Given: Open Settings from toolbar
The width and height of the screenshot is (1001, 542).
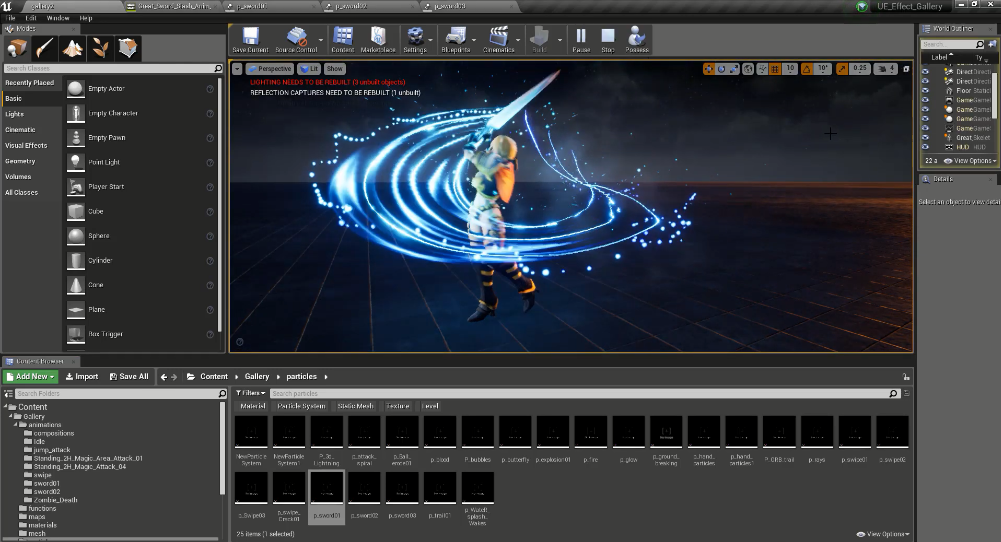Looking at the screenshot, I should point(415,40).
